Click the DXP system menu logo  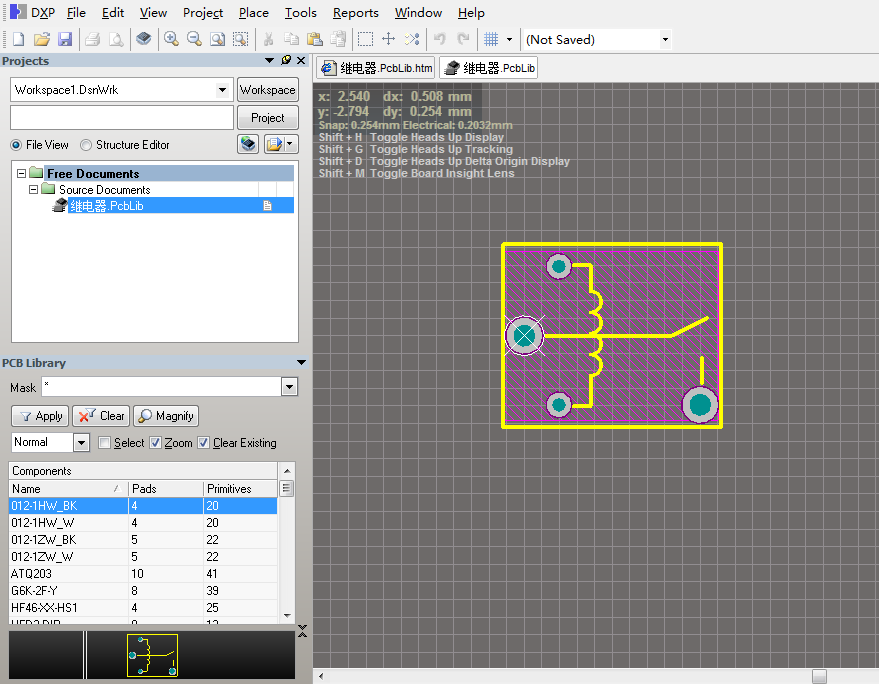pyautogui.click(x=18, y=12)
